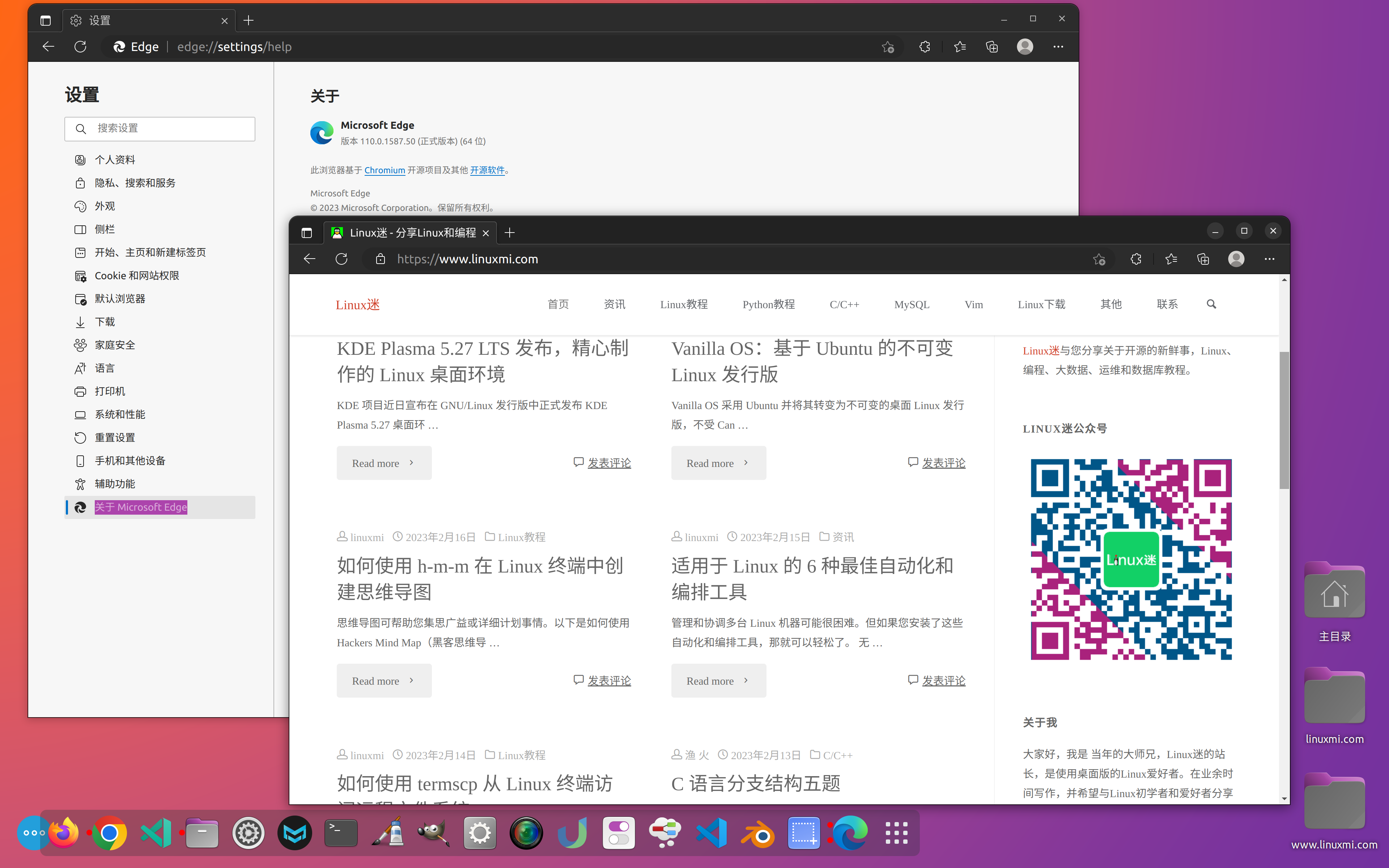
Task: Click profile avatar in Linux迷 window
Action: [x=1236, y=259]
